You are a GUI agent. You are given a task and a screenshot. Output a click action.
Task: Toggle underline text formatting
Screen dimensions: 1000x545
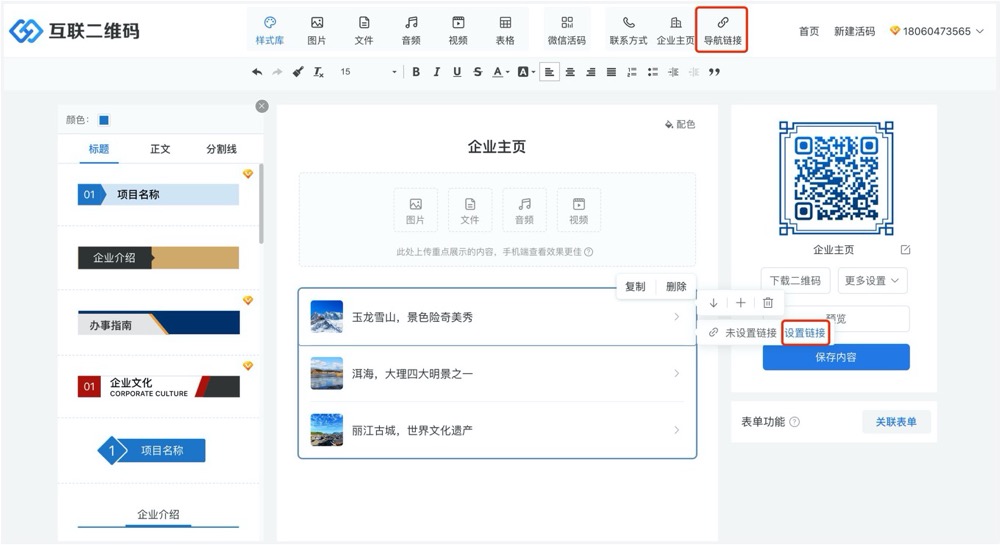[457, 72]
